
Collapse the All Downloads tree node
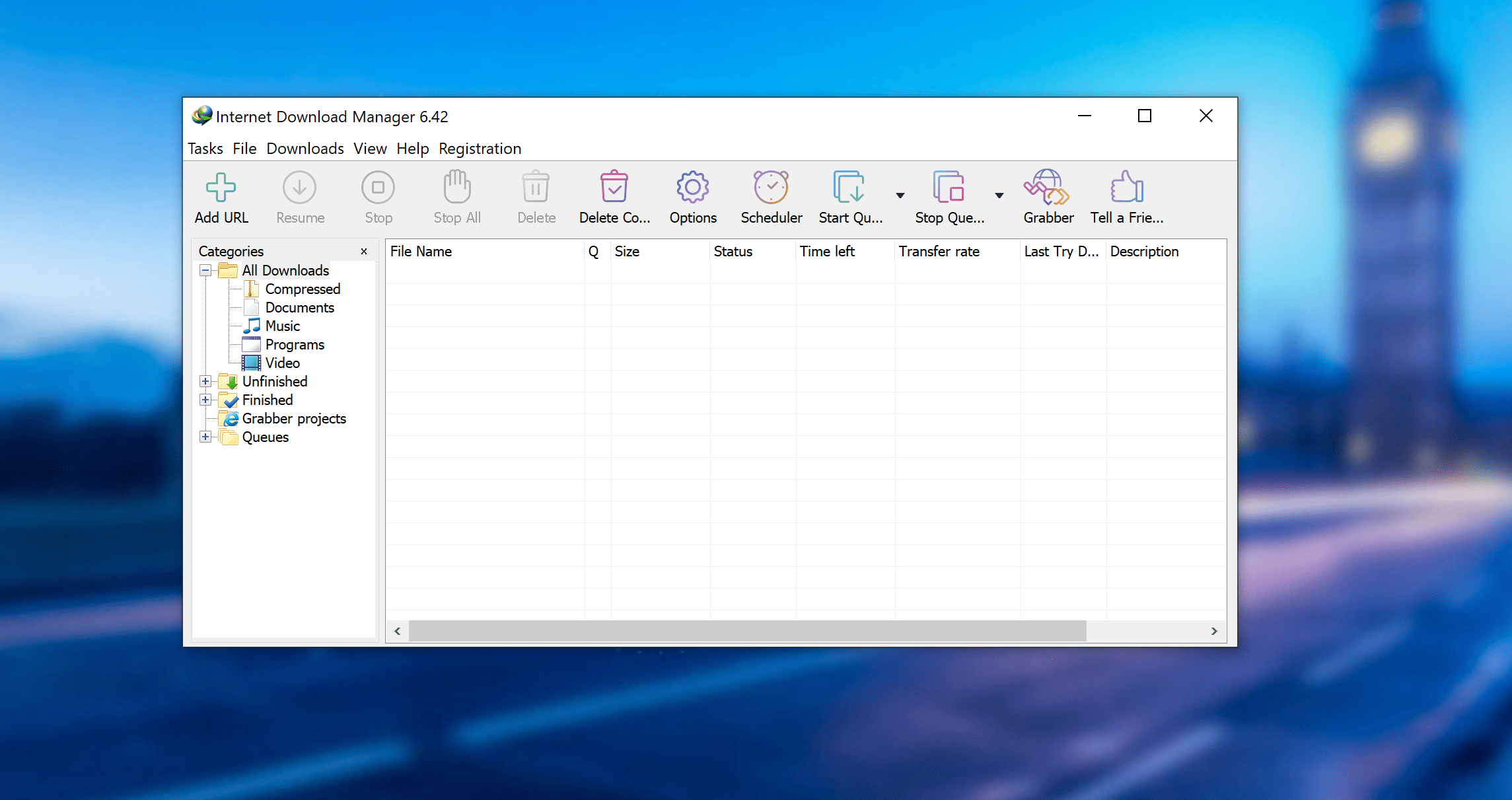(205, 270)
